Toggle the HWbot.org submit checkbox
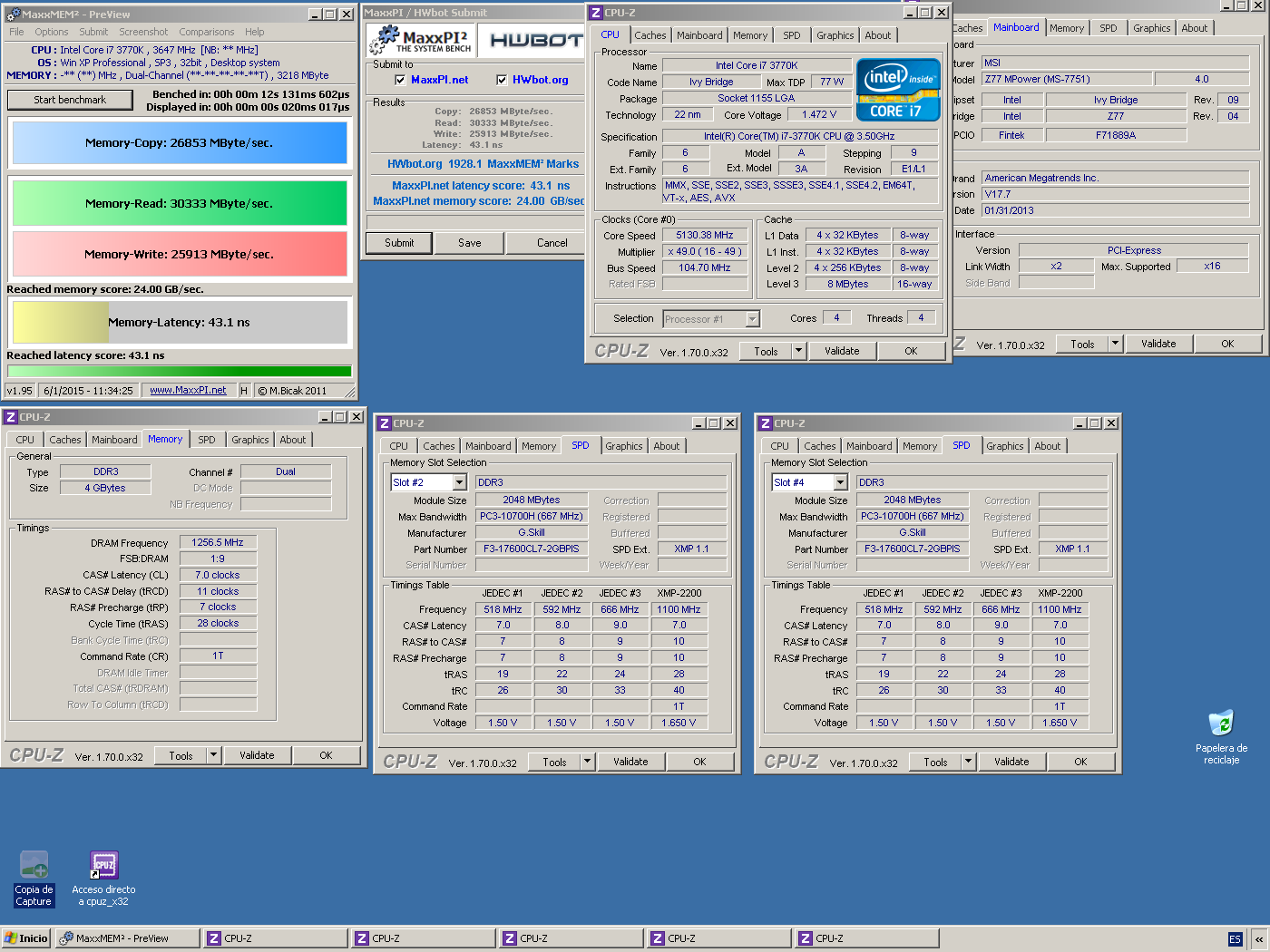 (502, 80)
